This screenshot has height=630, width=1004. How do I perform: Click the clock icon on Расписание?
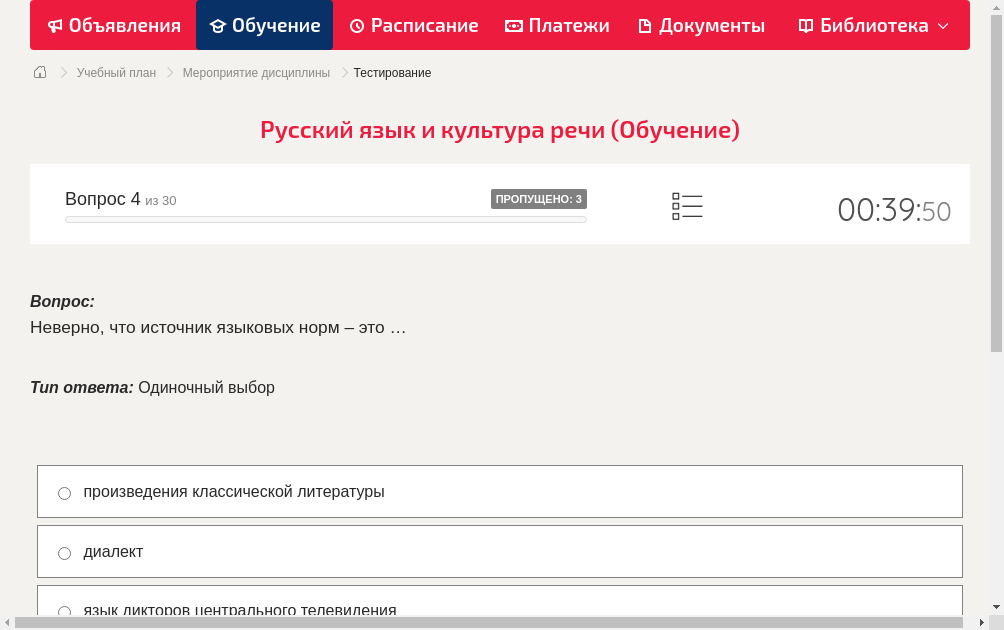pos(356,25)
